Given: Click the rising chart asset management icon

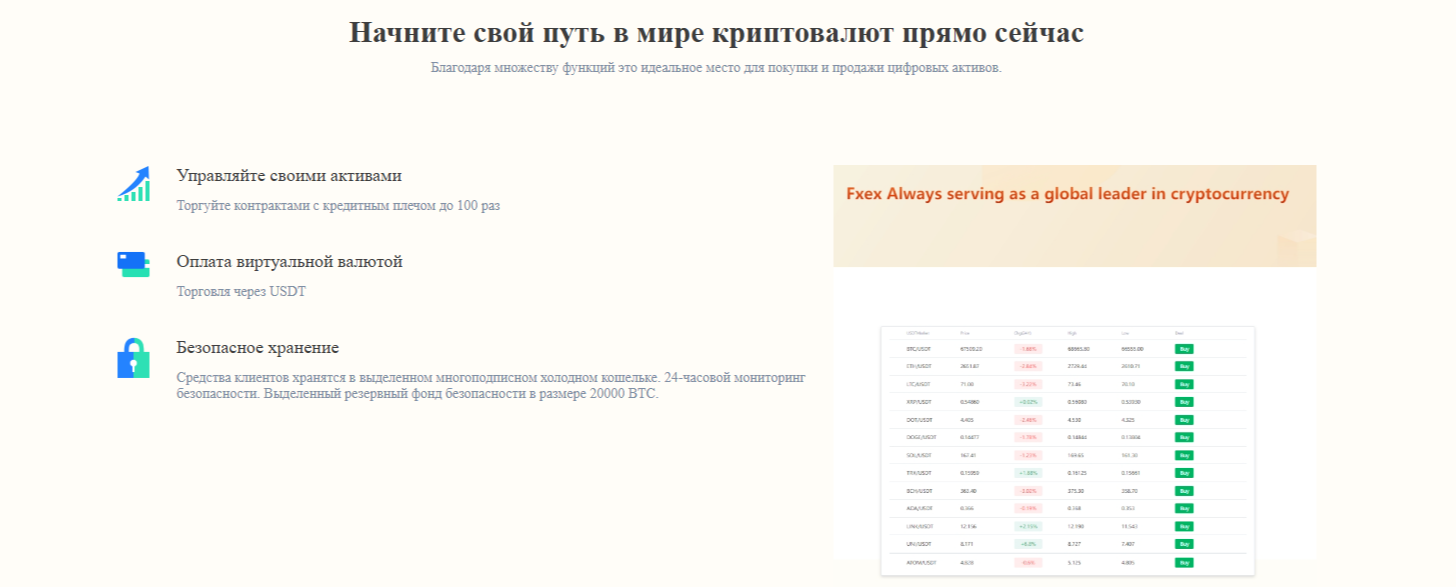Looking at the screenshot, I should click(x=133, y=184).
